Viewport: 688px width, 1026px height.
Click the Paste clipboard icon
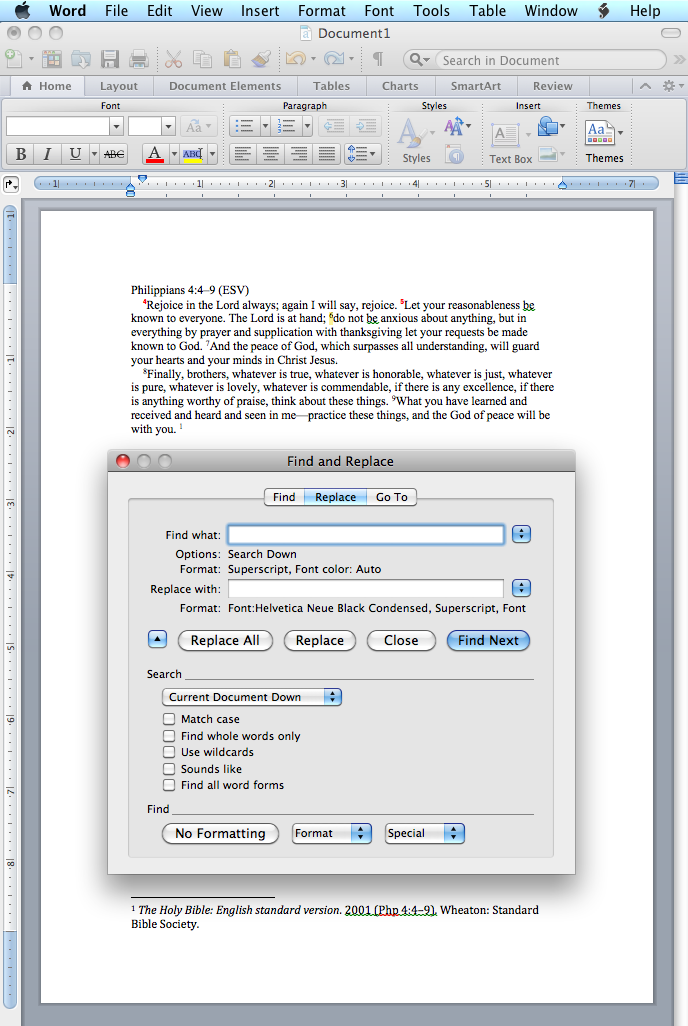point(232,60)
